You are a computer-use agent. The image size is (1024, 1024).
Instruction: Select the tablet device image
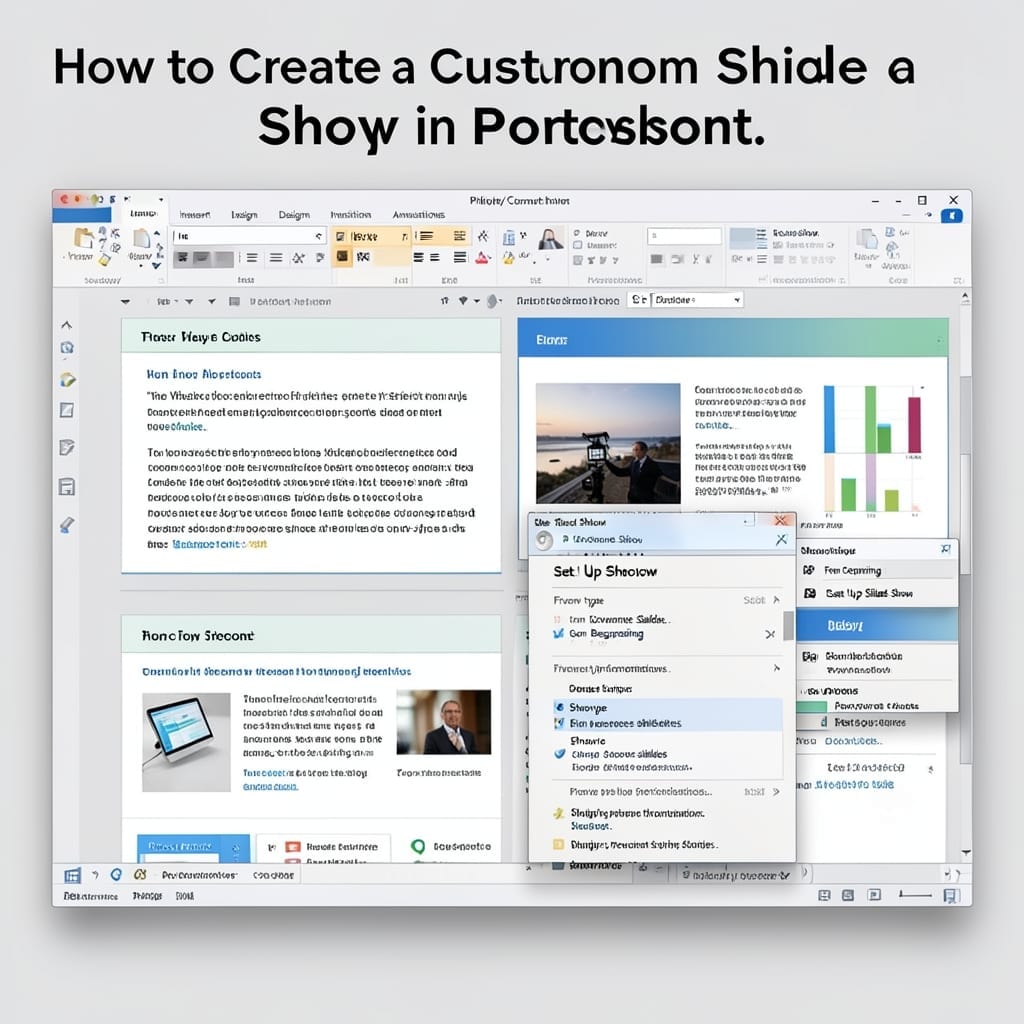186,742
